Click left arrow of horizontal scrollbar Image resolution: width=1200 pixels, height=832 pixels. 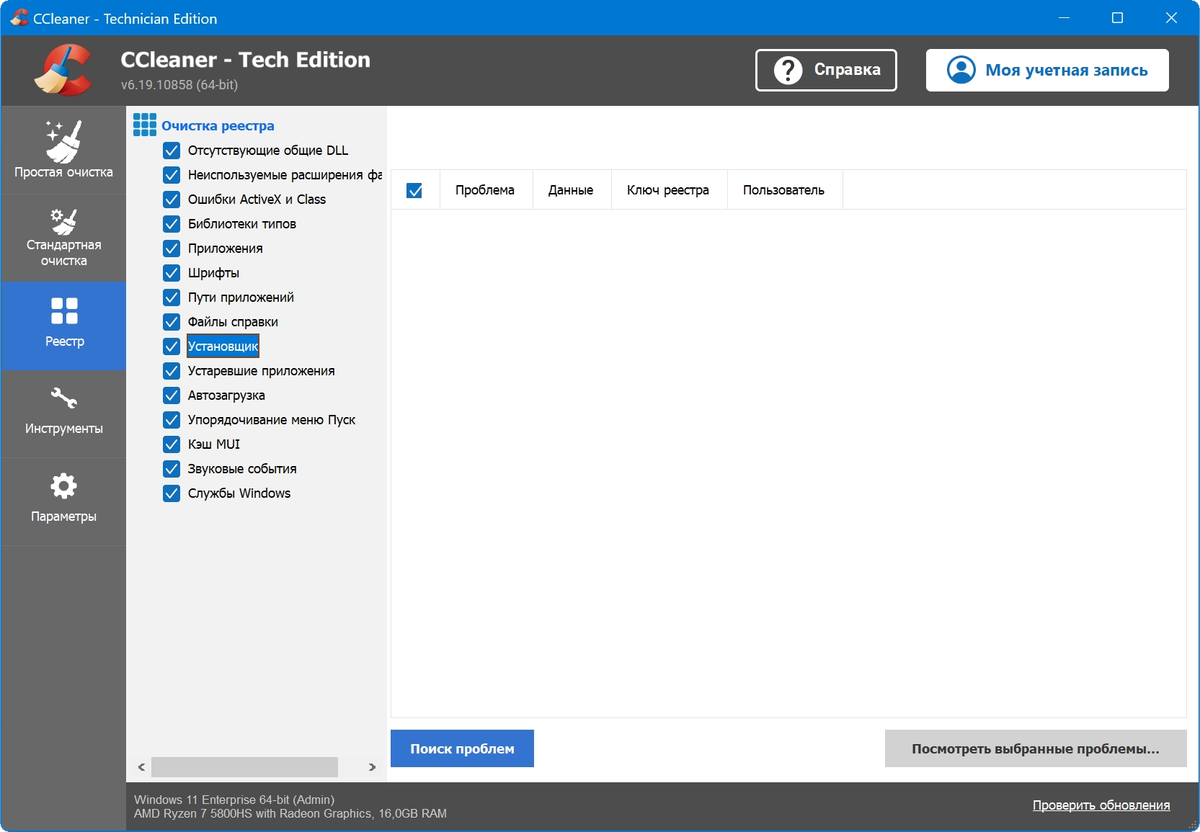tap(141, 767)
